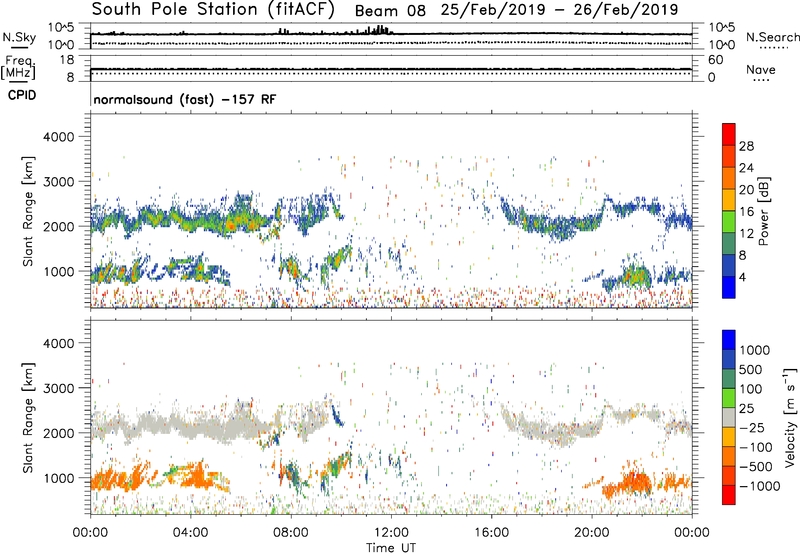Click the '500' label on the velocity colorbar
Viewport: 800px width, 554px height.
click(750, 369)
